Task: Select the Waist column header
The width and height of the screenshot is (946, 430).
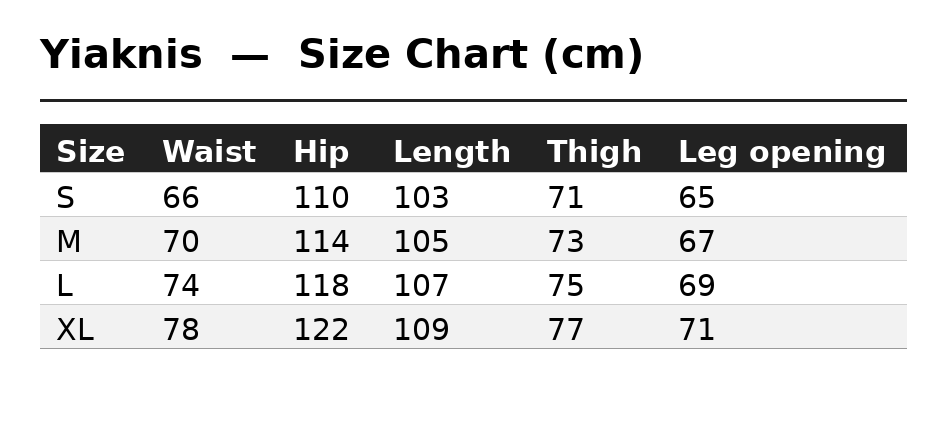Action: (x=209, y=151)
